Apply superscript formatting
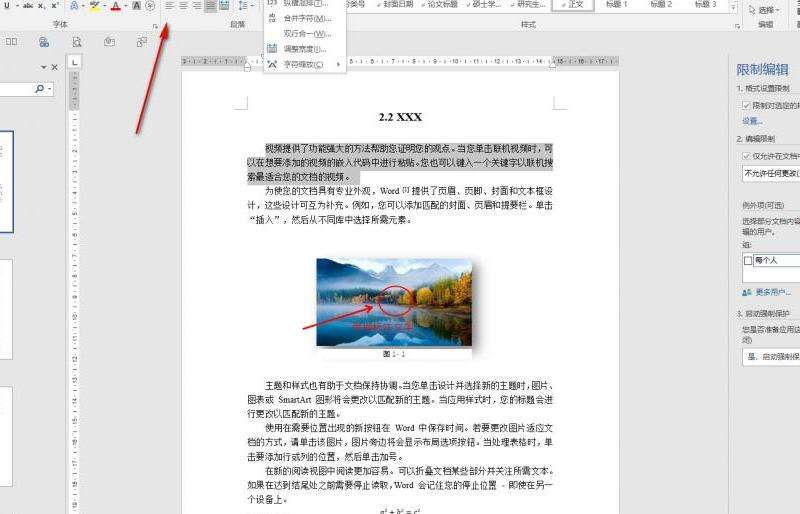800x514 pixels. [x=55, y=6]
